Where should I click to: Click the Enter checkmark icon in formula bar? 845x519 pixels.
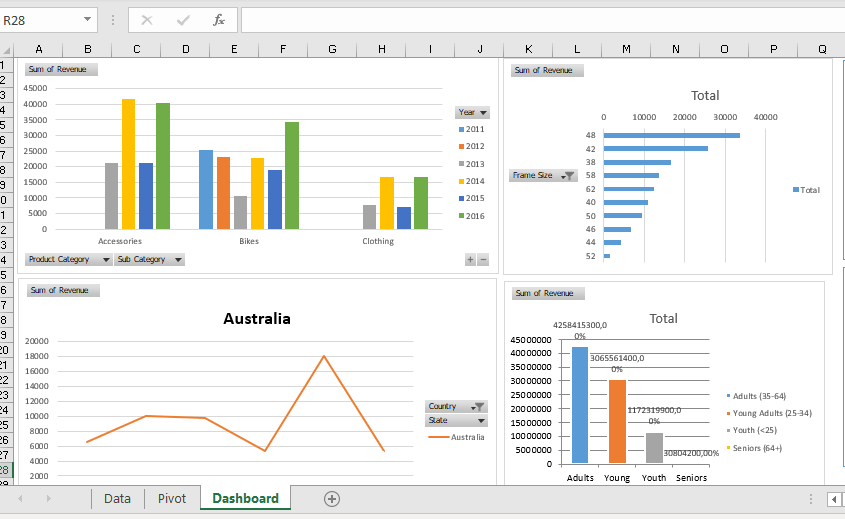point(183,20)
